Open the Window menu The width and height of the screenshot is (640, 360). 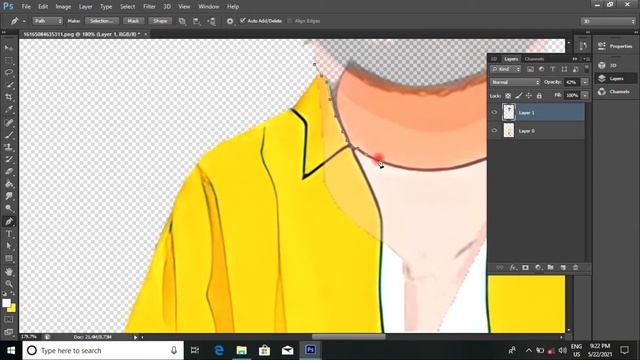click(209, 7)
